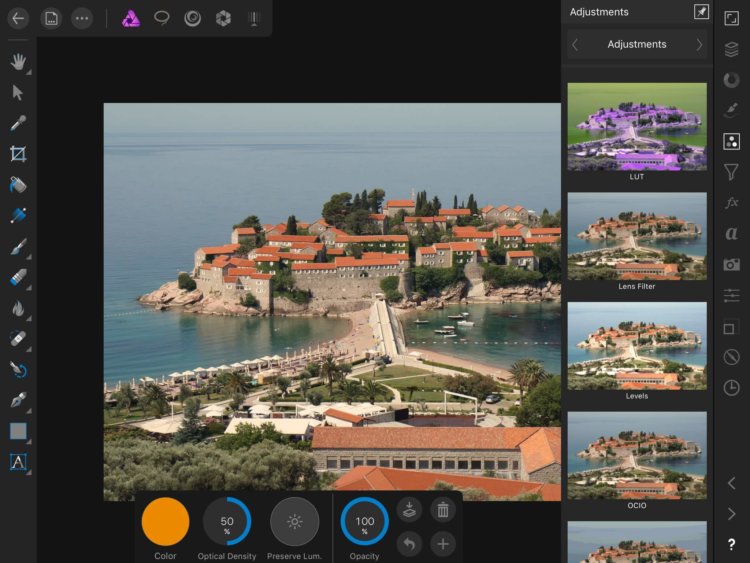Select the Paint Brush tool
This screenshot has width=750, height=563.
coord(18,247)
